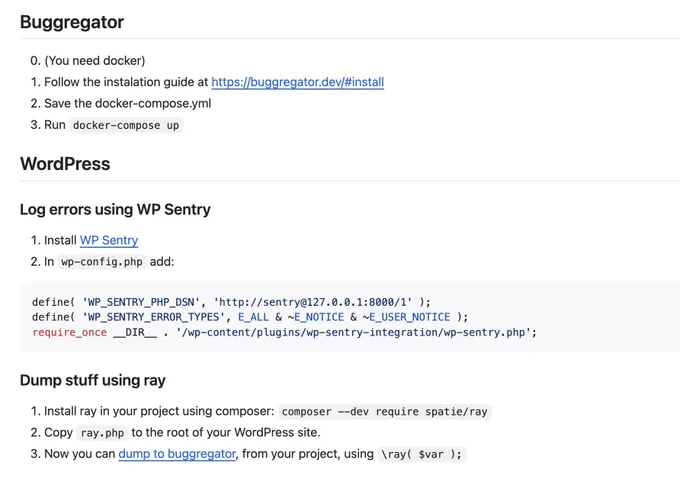Click the 'docker-compose up' inline code

click(126, 125)
